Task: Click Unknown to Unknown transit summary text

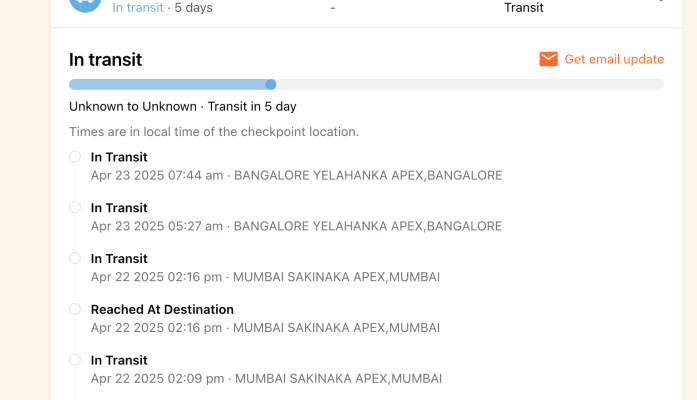Action: point(183,107)
